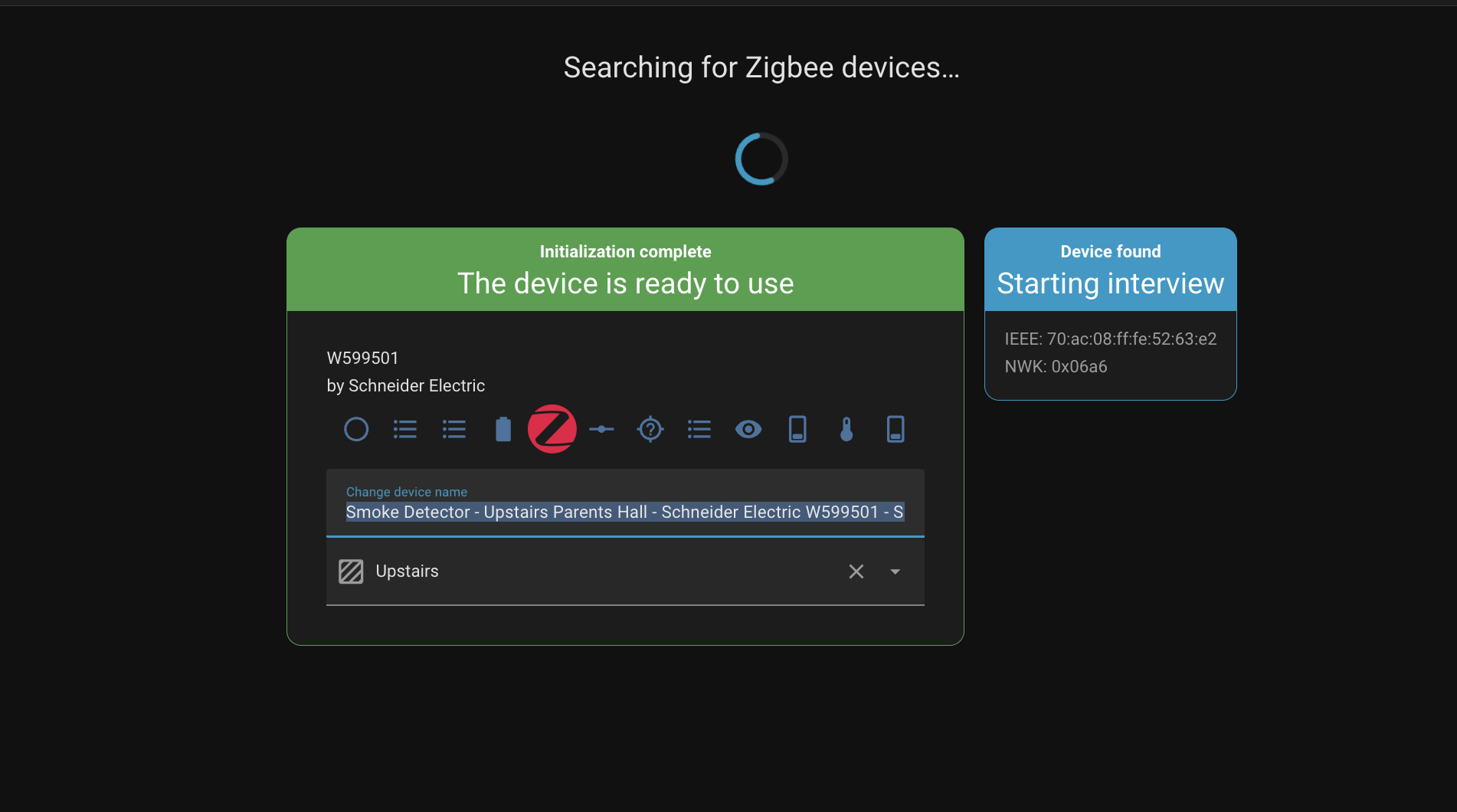Click the Initialization complete green header

[x=625, y=270]
